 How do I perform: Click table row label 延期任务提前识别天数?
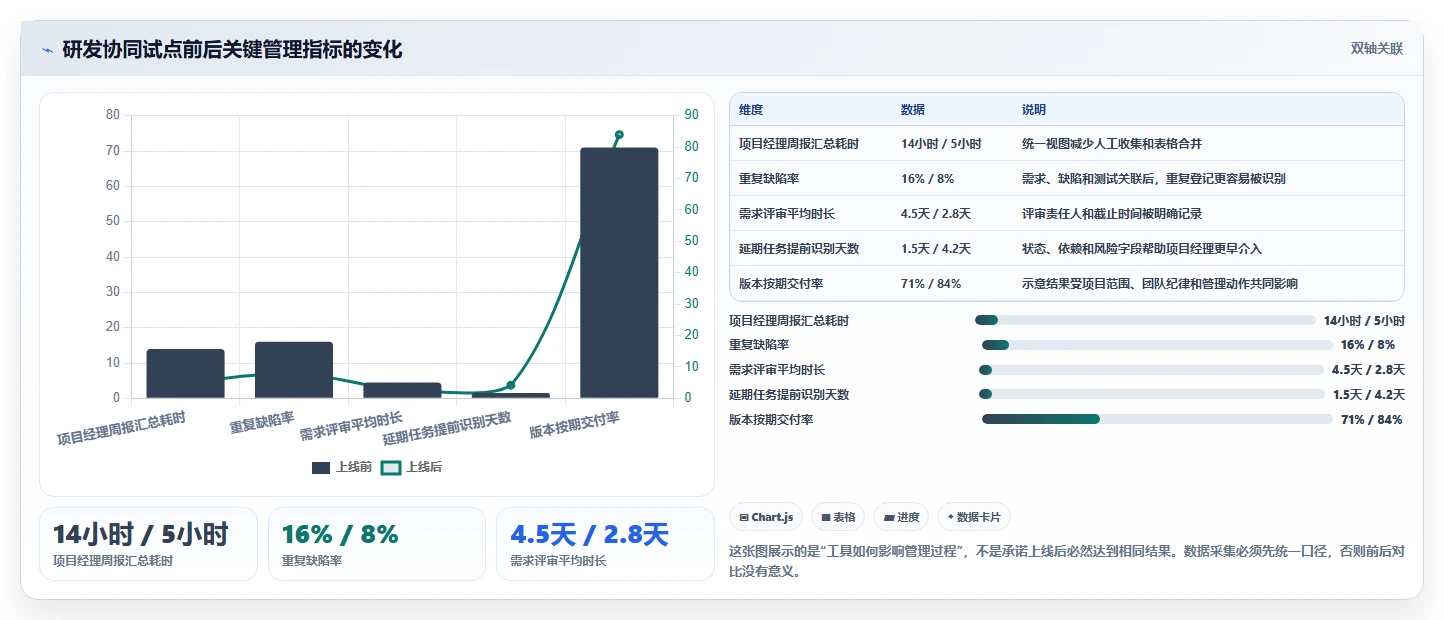(x=799, y=249)
